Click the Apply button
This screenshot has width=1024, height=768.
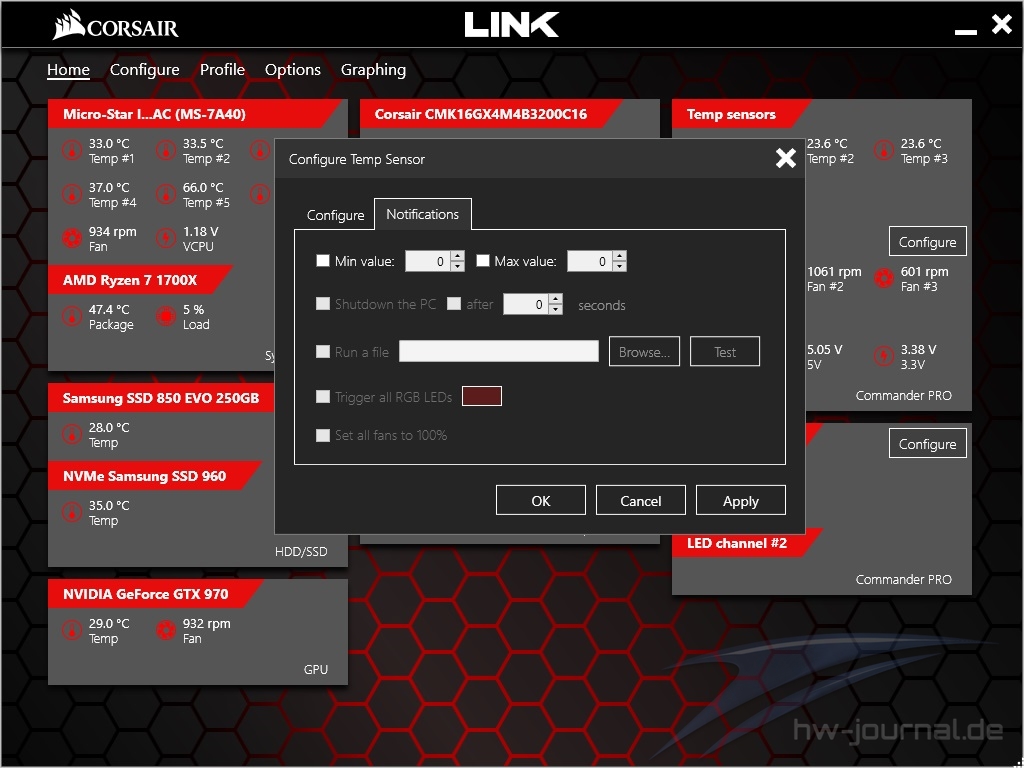(x=741, y=501)
